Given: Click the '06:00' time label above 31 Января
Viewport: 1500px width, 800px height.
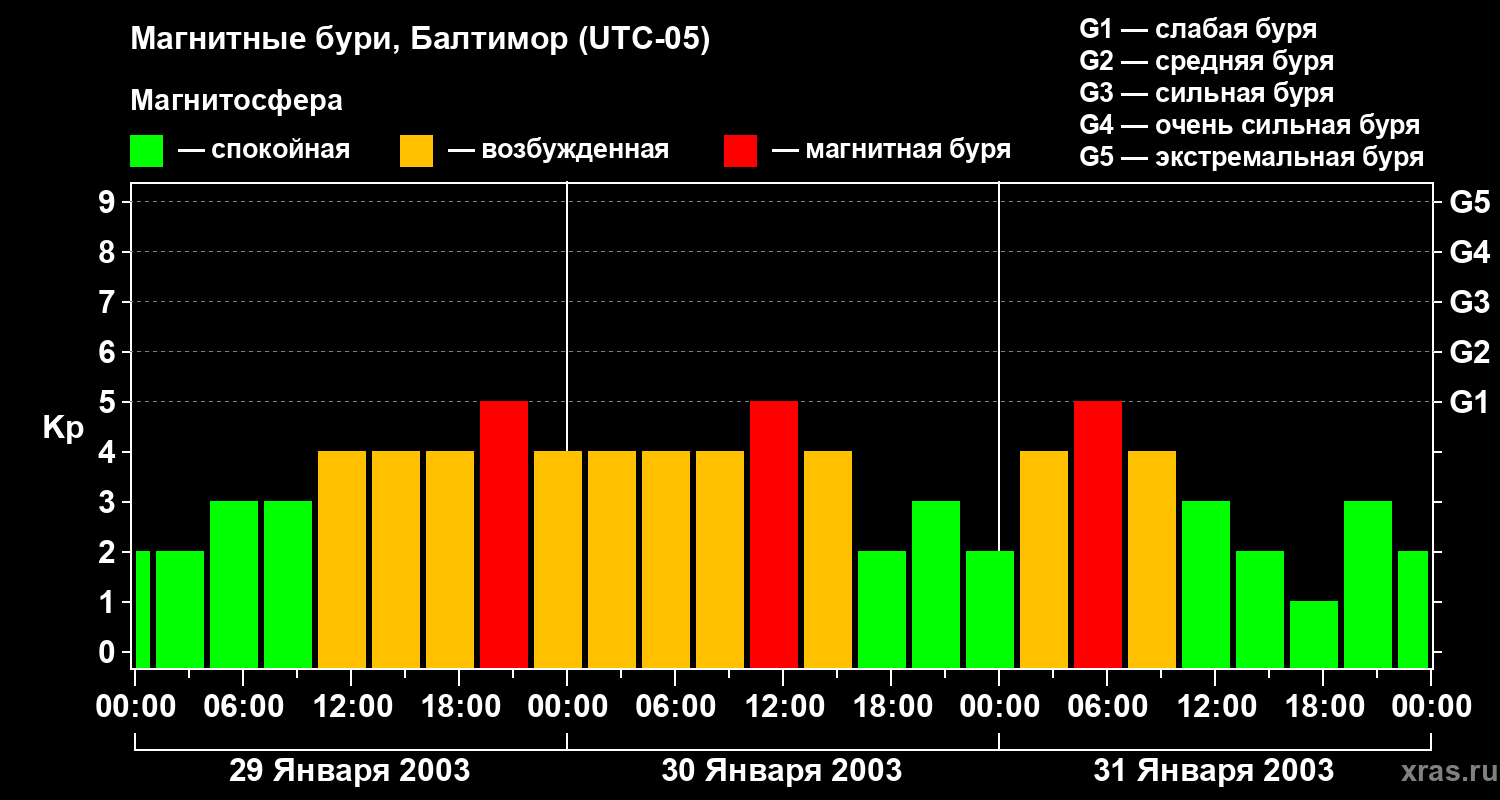Looking at the screenshot, I should [1106, 707].
